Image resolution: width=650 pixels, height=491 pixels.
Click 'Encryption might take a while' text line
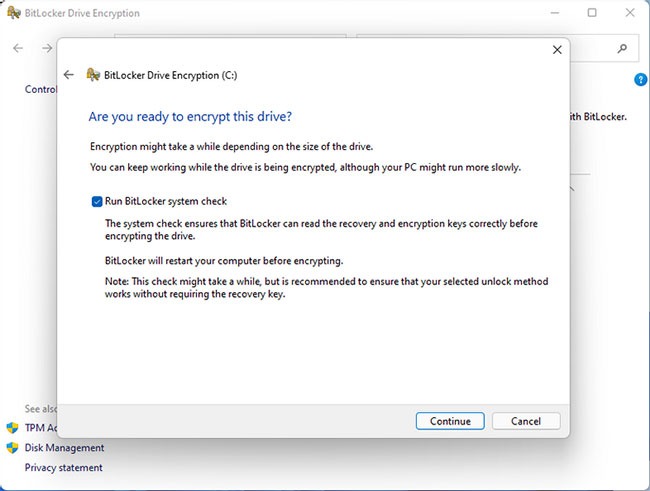(231, 147)
